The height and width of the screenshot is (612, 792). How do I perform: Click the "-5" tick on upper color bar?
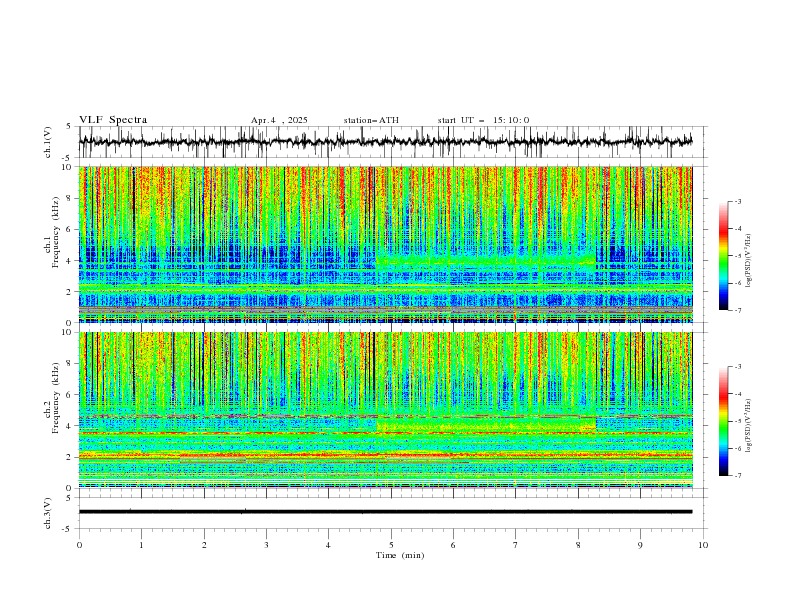point(738,256)
